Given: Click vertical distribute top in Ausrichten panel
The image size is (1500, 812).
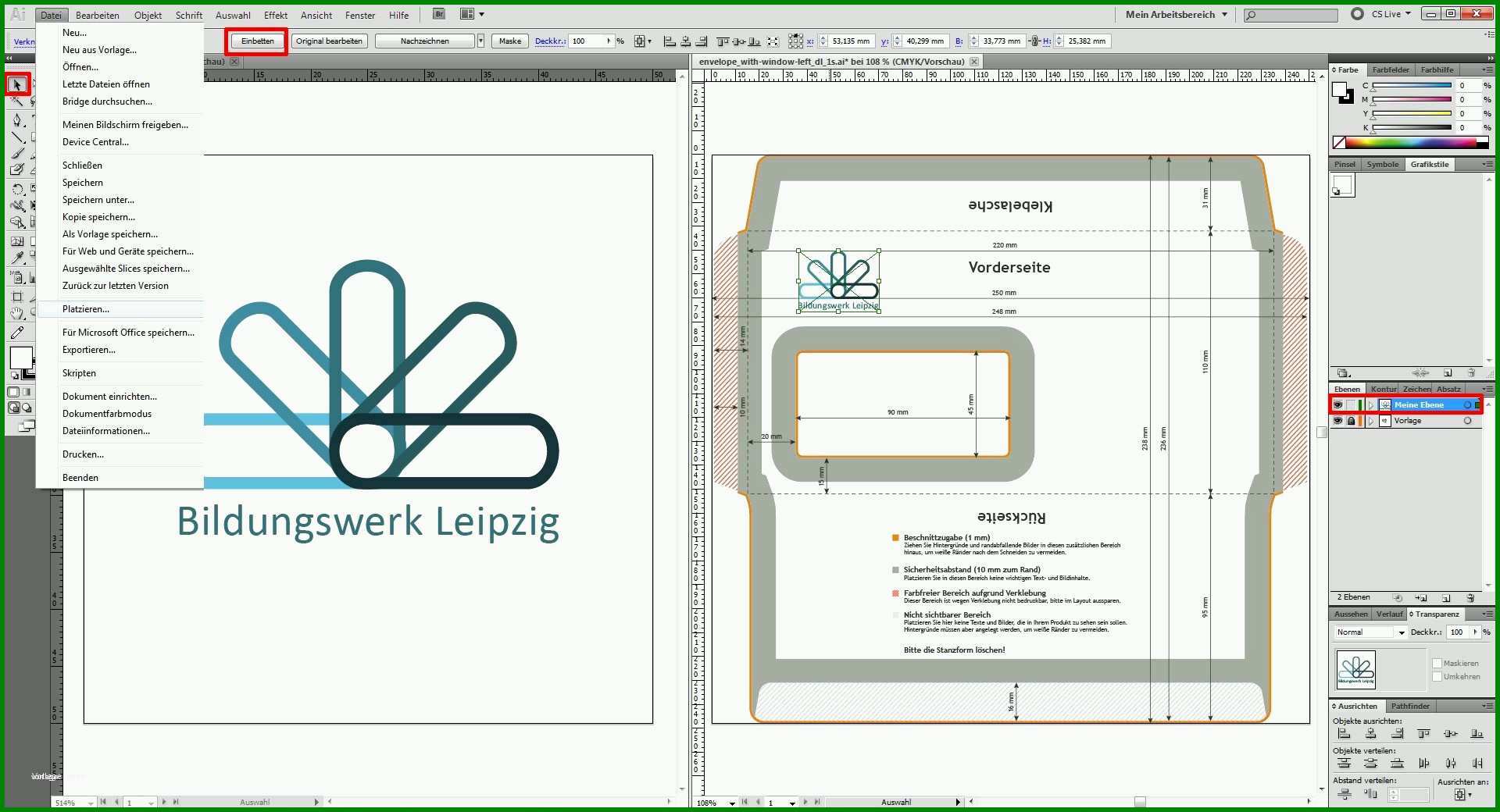Looking at the screenshot, I should coord(1345,764).
